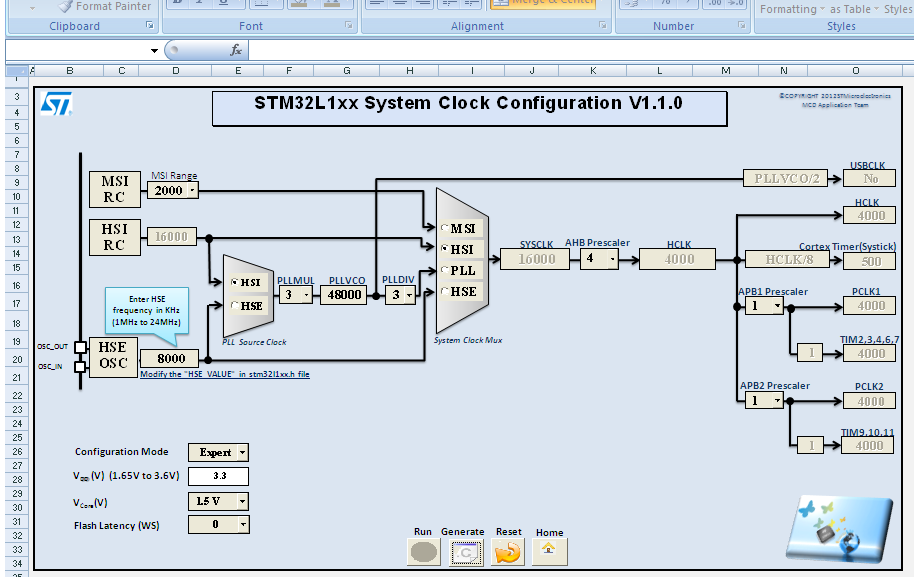Open the Modify HSE_VALUE link
914x577 pixels.
tap(224, 374)
